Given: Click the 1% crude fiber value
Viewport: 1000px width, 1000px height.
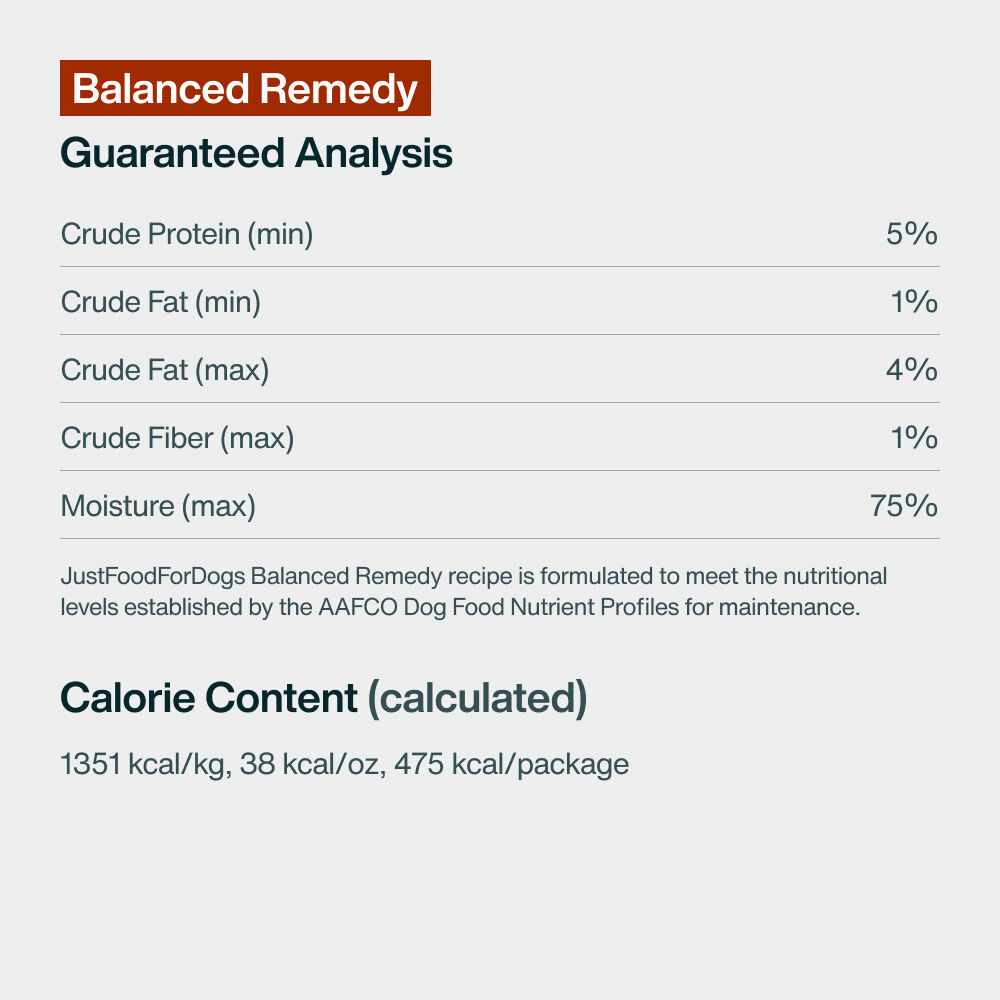Looking at the screenshot, I should pos(914,438).
